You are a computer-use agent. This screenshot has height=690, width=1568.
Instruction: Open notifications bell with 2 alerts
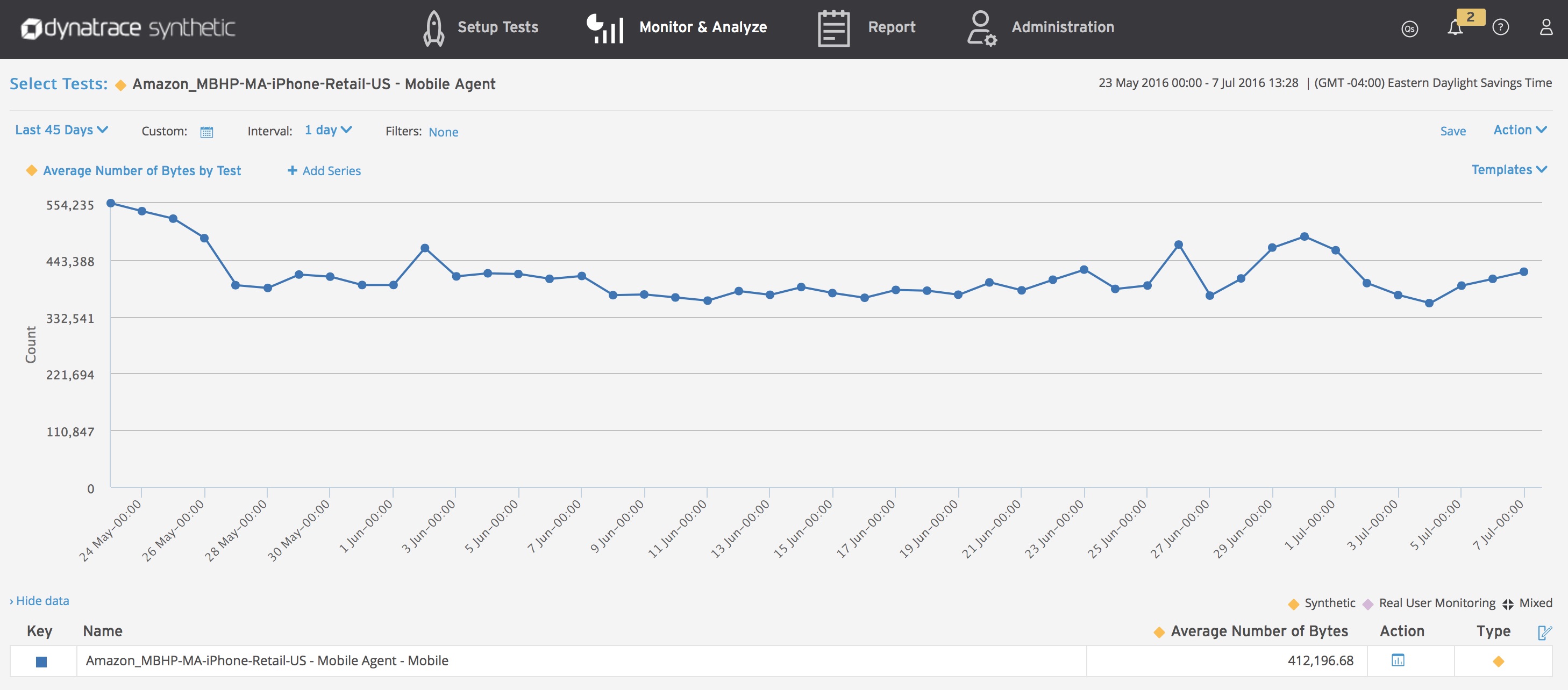point(1455,28)
